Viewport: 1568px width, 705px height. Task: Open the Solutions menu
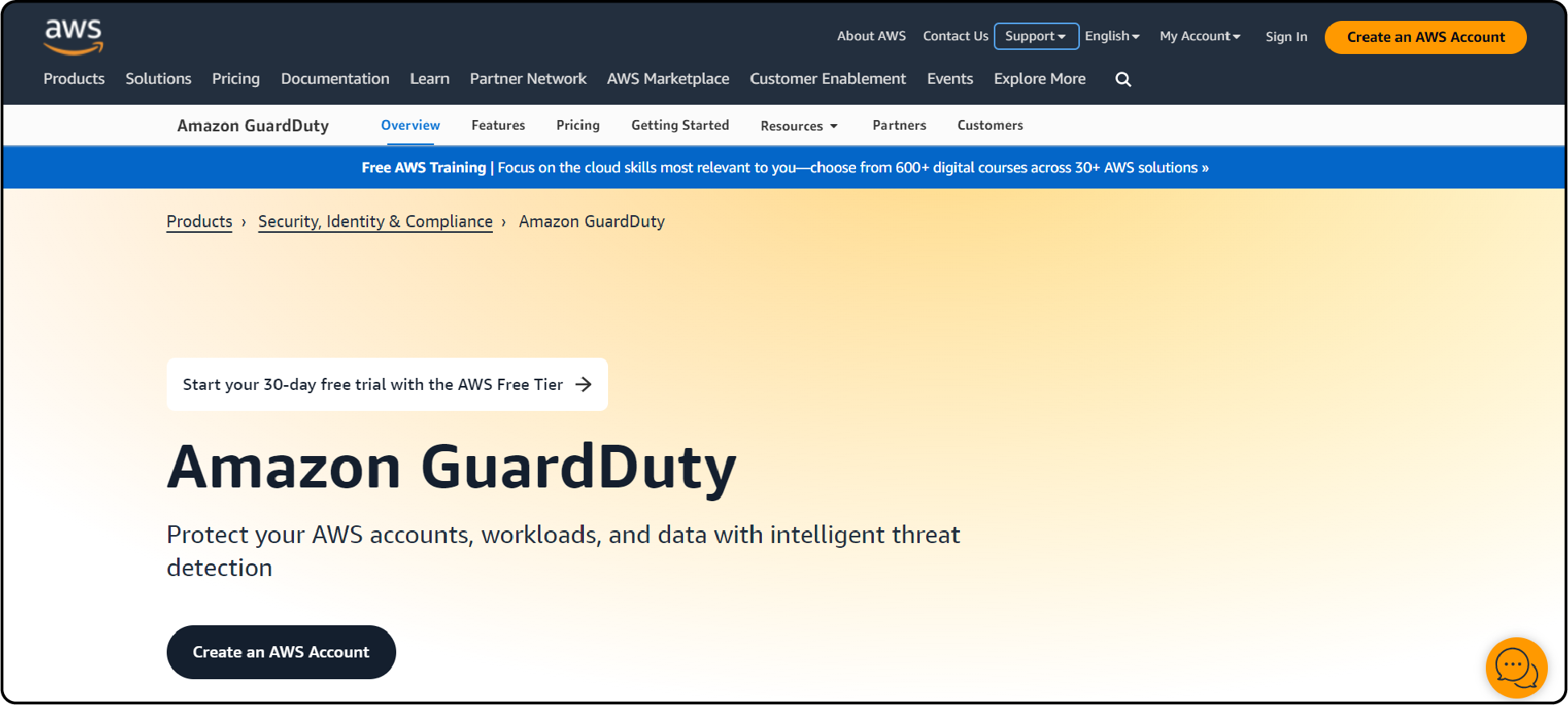[x=159, y=79]
